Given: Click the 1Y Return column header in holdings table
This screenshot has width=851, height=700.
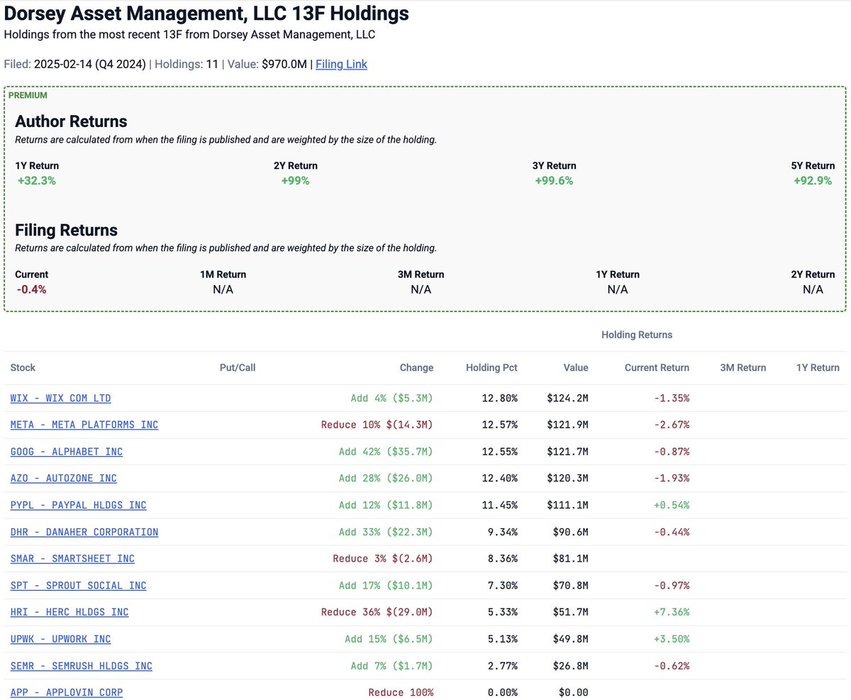Looking at the screenshot, I should click(x=817, y=367).
